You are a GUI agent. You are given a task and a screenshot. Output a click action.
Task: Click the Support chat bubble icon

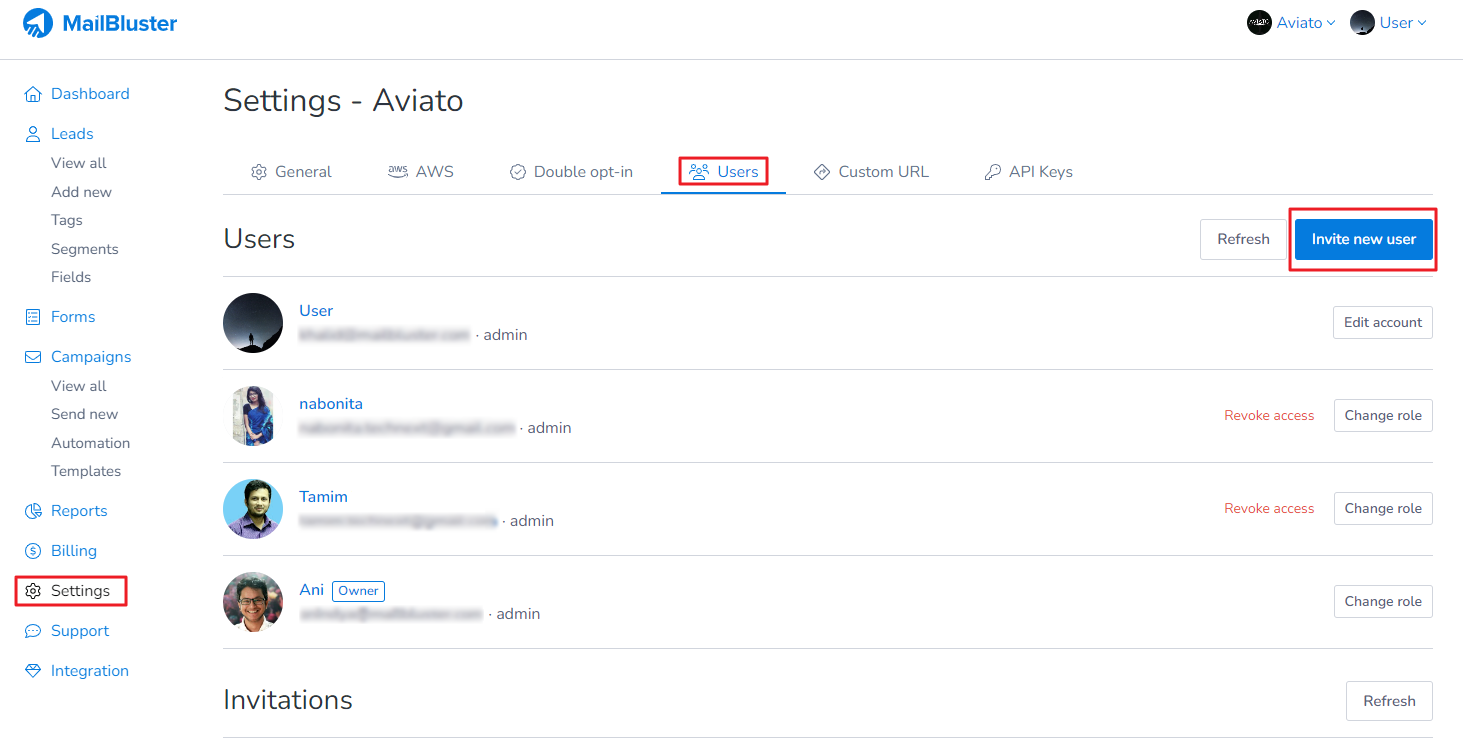[x=33, y=631]
